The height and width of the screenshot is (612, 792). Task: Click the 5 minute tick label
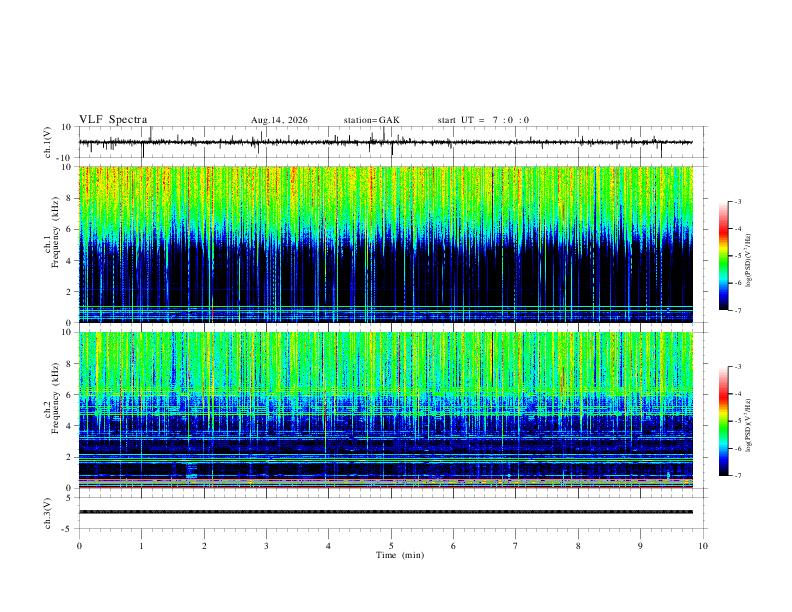click(391, 546)
